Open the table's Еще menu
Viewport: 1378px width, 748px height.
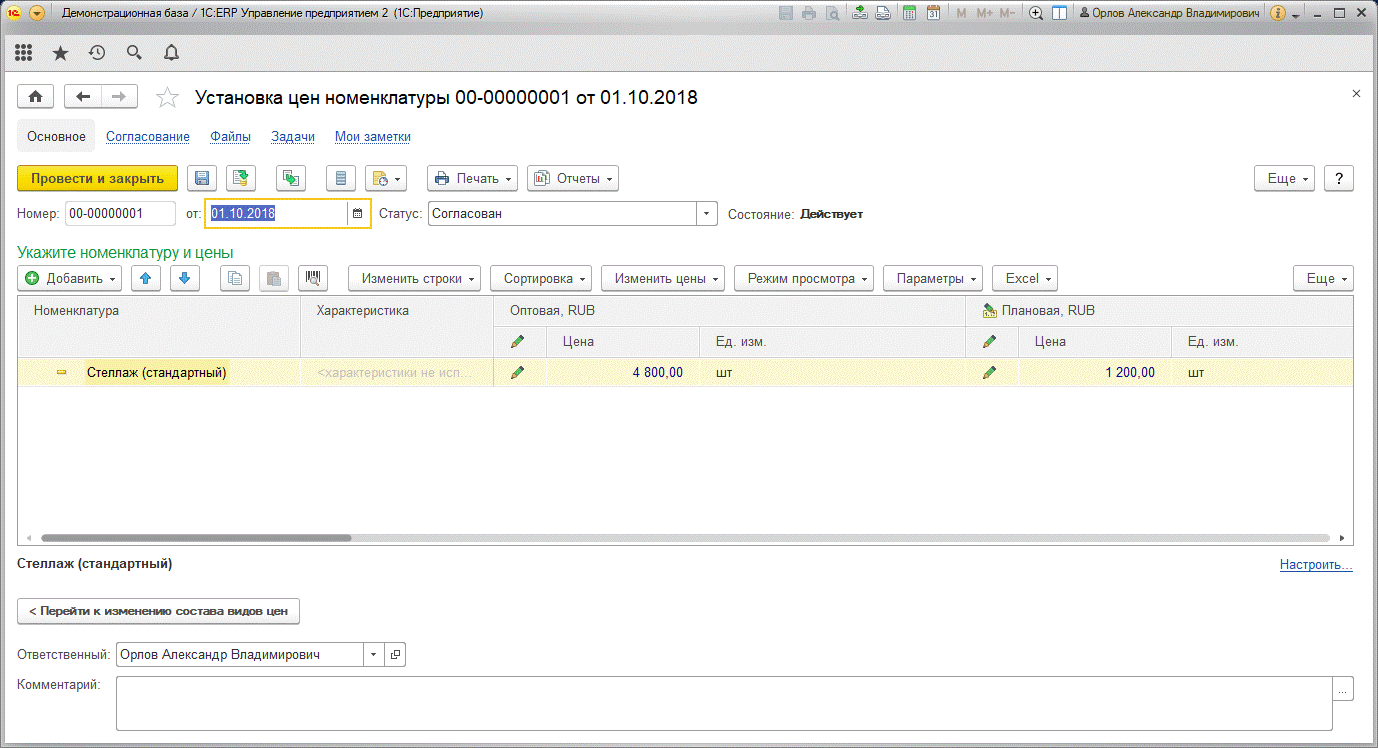point(1323,278)
